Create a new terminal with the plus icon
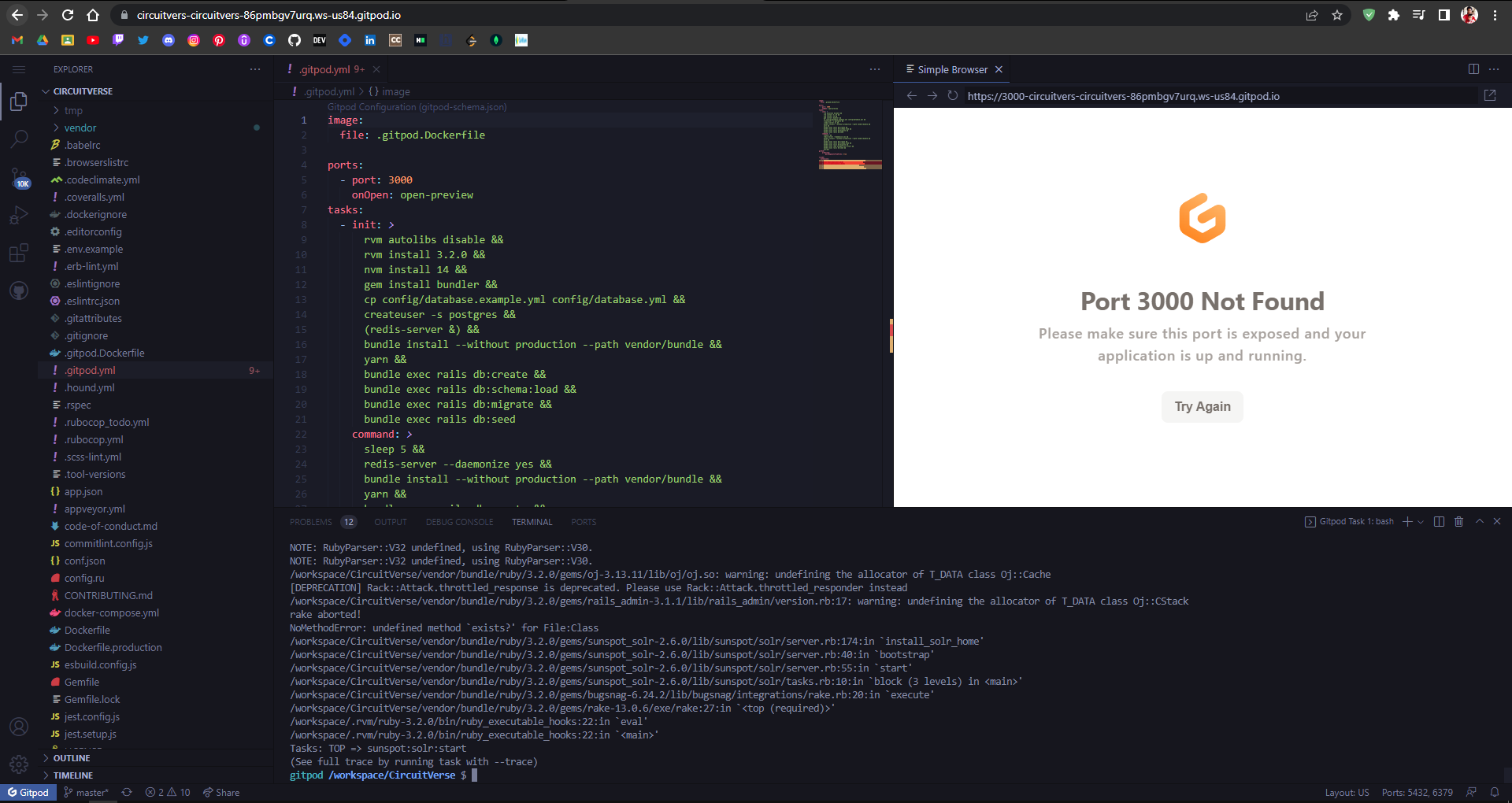This screenshot has width=1512, height=803. click(x=1407, y=521)
